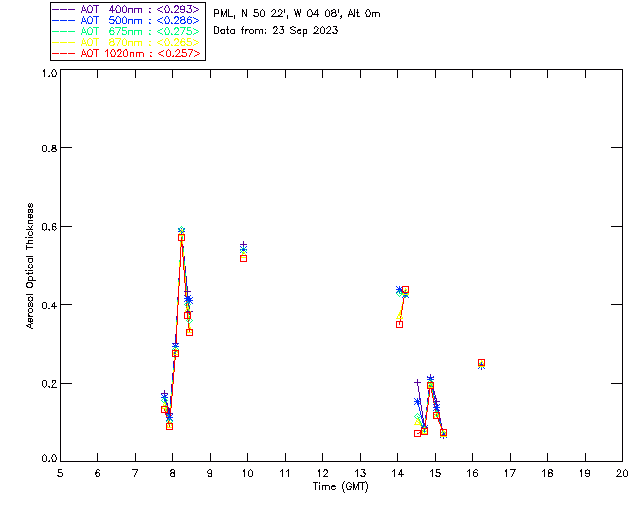The width and height of the screenshot is (640, 512).
Task: Click the x-axis tick label 5
Action: pyautogui.click(x=60, y=473)
